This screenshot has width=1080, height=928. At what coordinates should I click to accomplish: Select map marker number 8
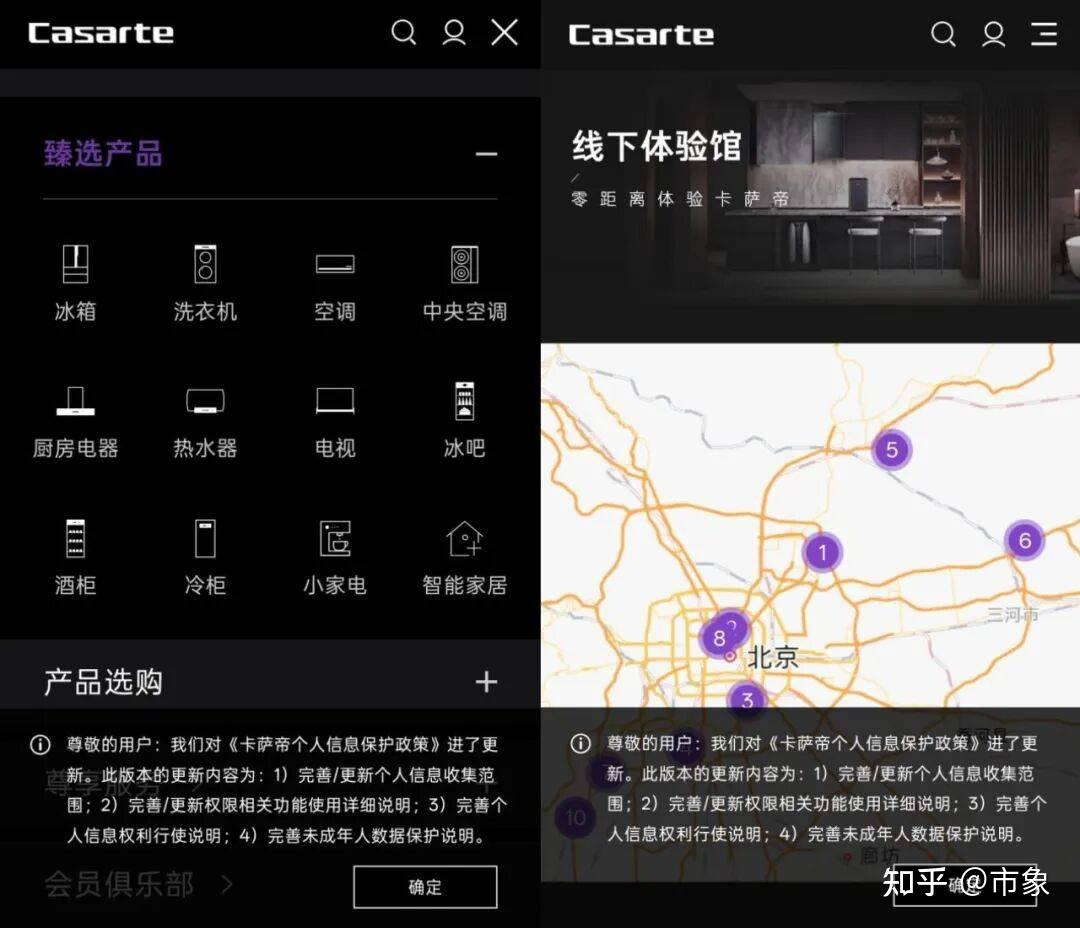[718, 639]
